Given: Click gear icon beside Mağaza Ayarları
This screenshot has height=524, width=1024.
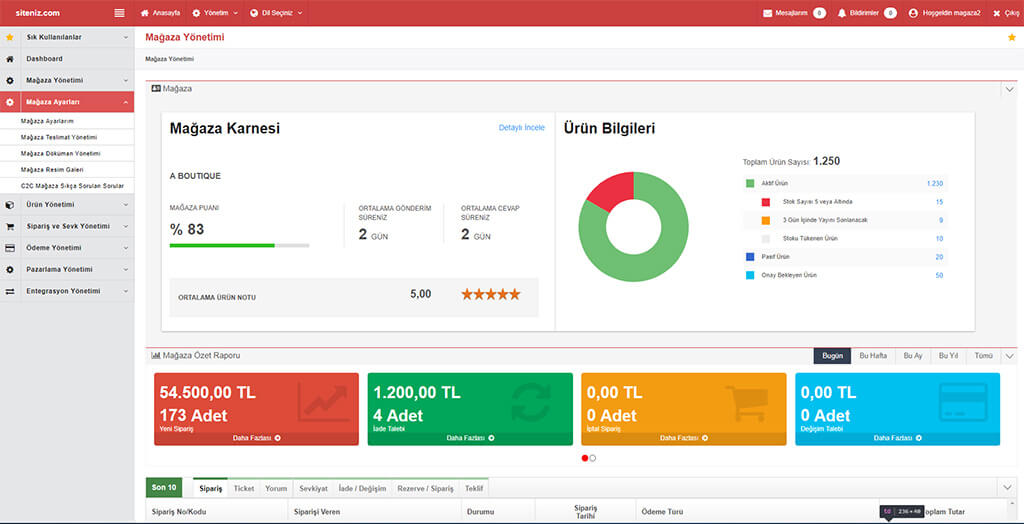Looking at the screenshot, I should 9,102.
